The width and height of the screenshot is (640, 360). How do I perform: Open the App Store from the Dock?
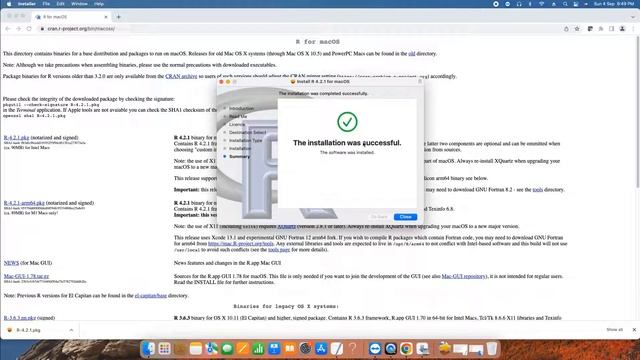click(321, 349)
